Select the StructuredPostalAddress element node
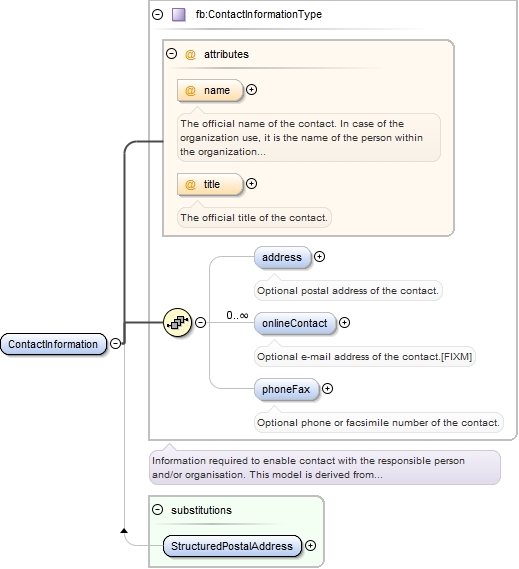 click(232, 546)
